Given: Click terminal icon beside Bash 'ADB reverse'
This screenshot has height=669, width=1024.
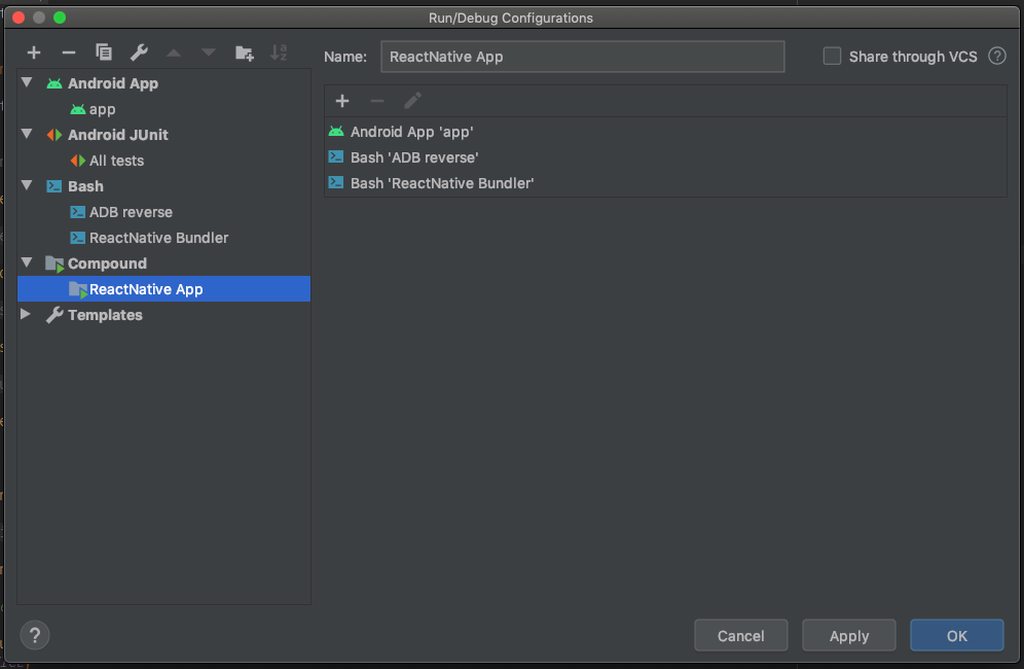Looking at the screenshot, I should (x=336, y=157).
